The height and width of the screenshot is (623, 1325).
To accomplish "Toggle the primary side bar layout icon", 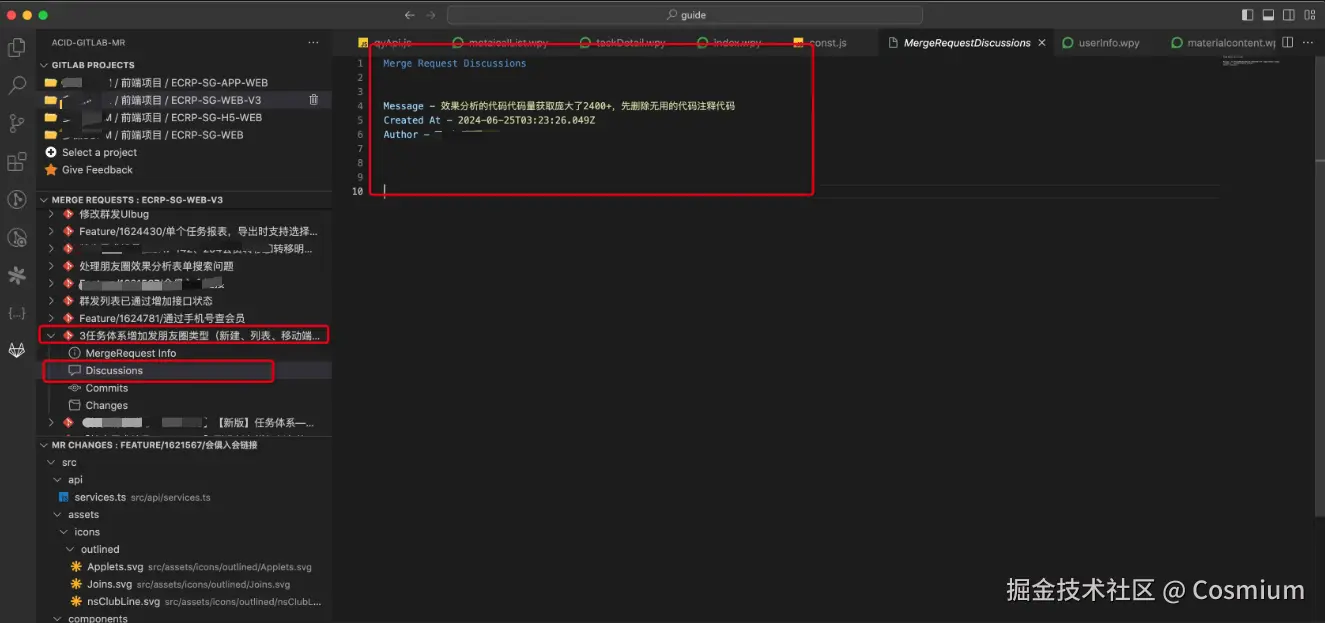I will (1247, 15).
